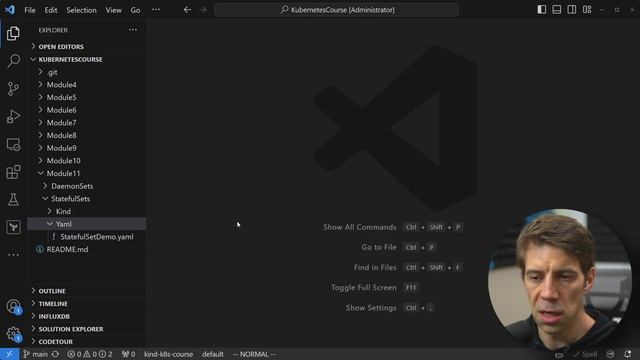Screen dimensions: 640x360
Task: Expand the Solution Explorer section
Action: coord(87,329)
